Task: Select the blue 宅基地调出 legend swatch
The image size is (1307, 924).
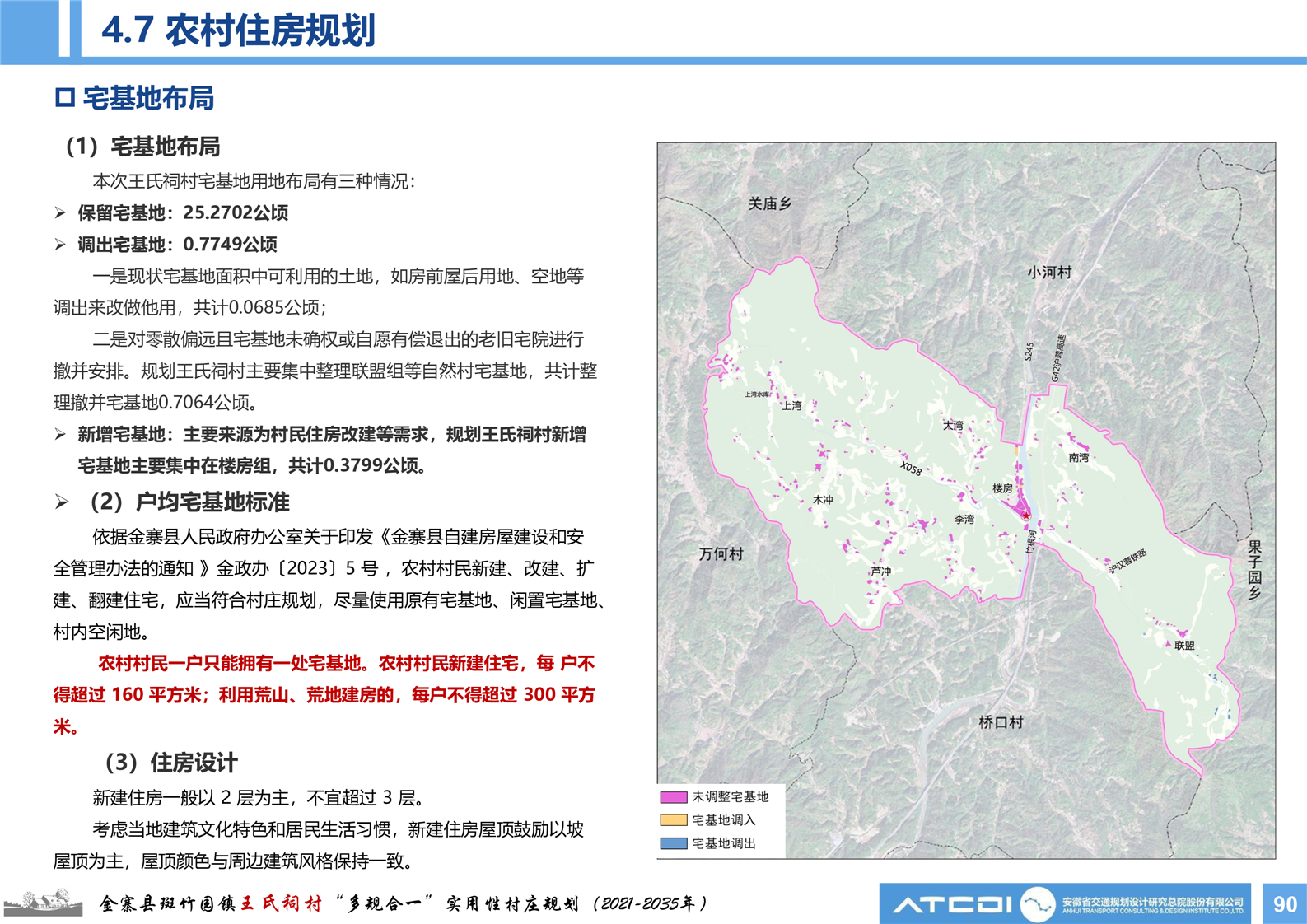Action: point(673,843)
